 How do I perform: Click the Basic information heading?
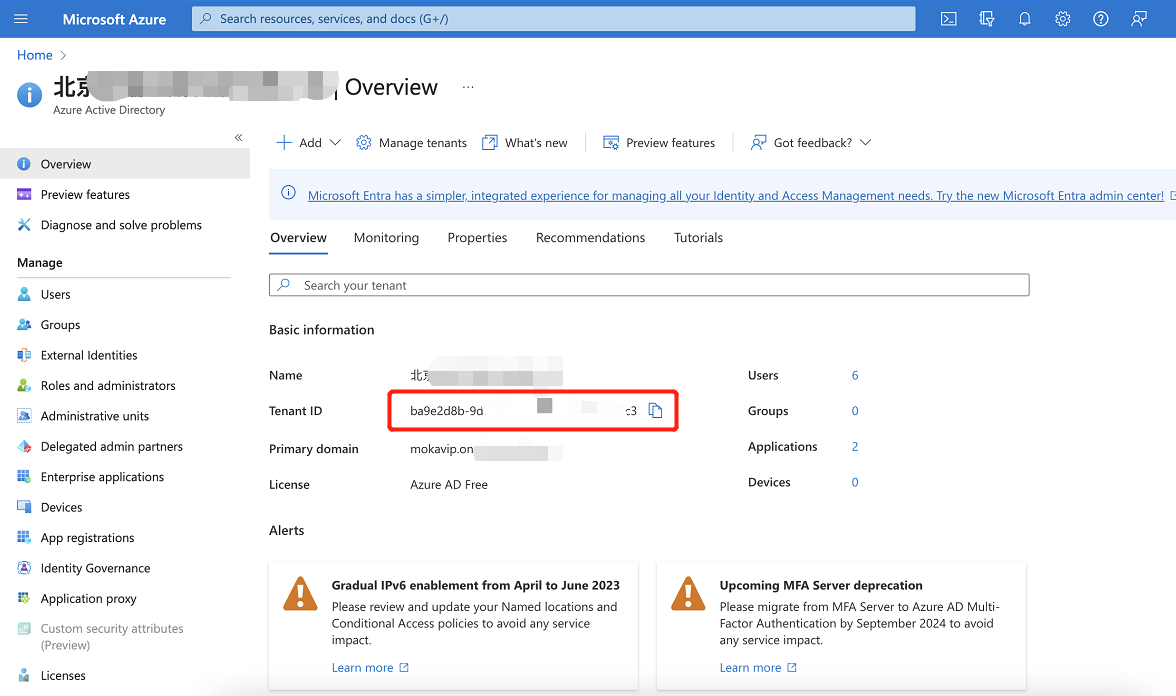click(x=322, y=329)
